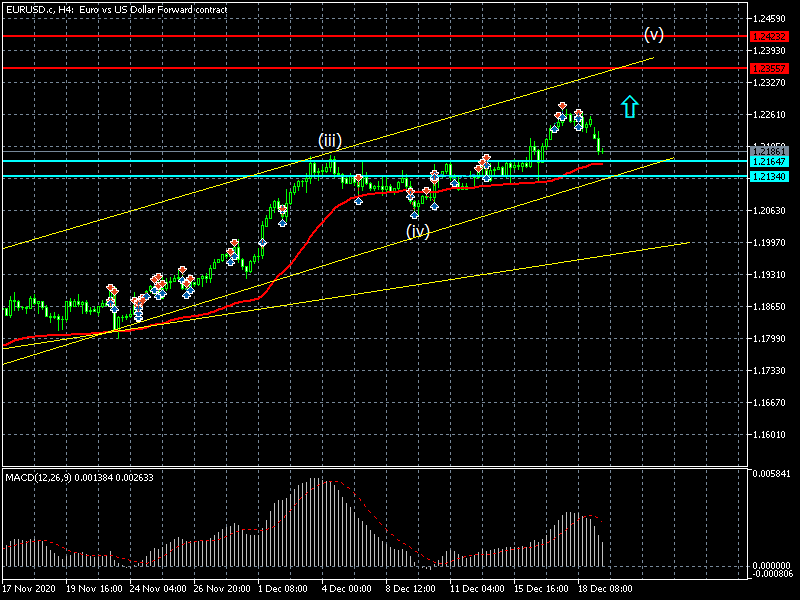Image resolution: width=800 pixels, height=600 pixels.
Task: Click the gray 1.21861 current price tag
Action: [769, 151]
